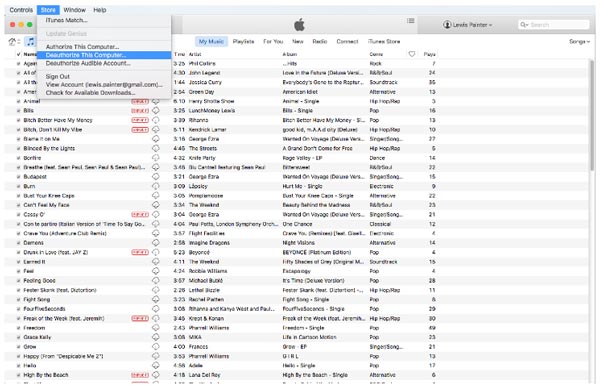This screenshot has height=391, width=600.
Task: Uncheck the Grace Kelly checkbox
Action: pos(18,337)
